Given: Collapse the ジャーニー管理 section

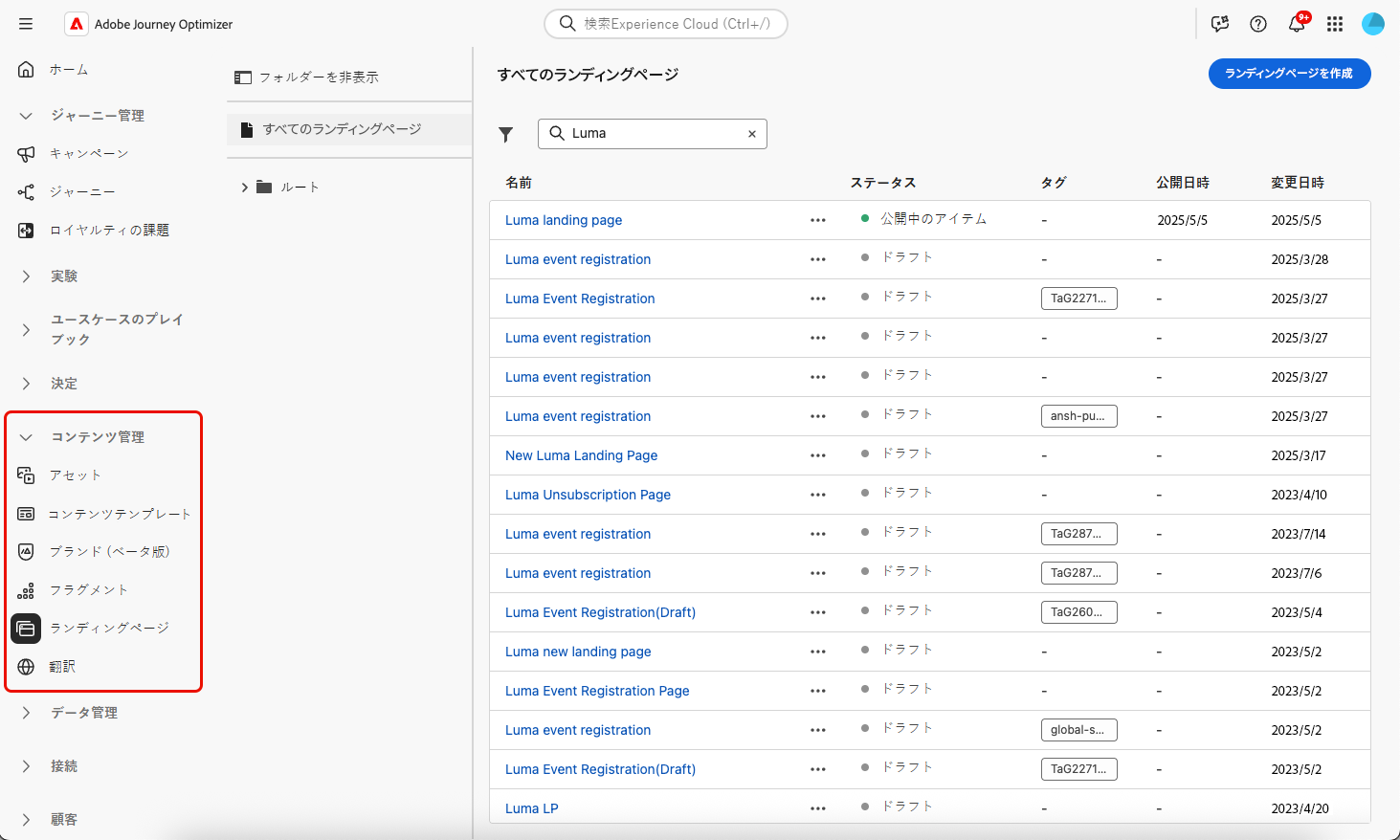Looking at the screenshot, I should tap(26, 116).
